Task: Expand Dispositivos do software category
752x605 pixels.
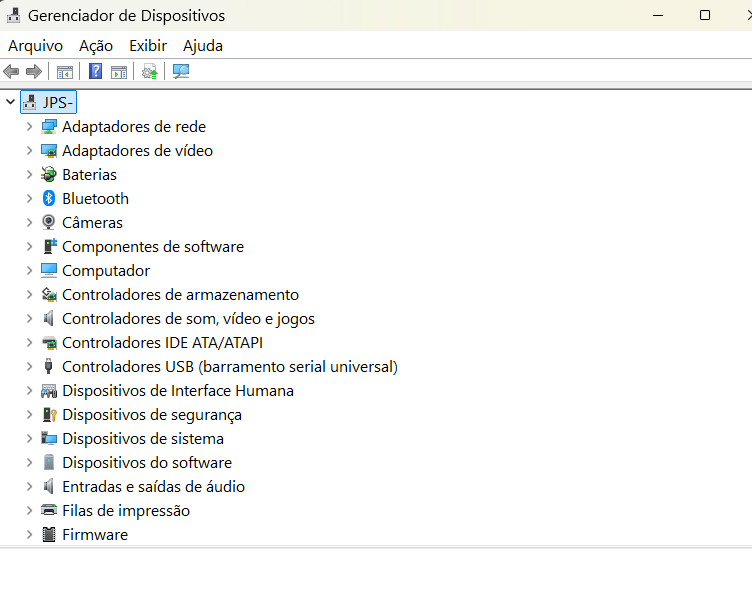Action: (x=29, y=463)
